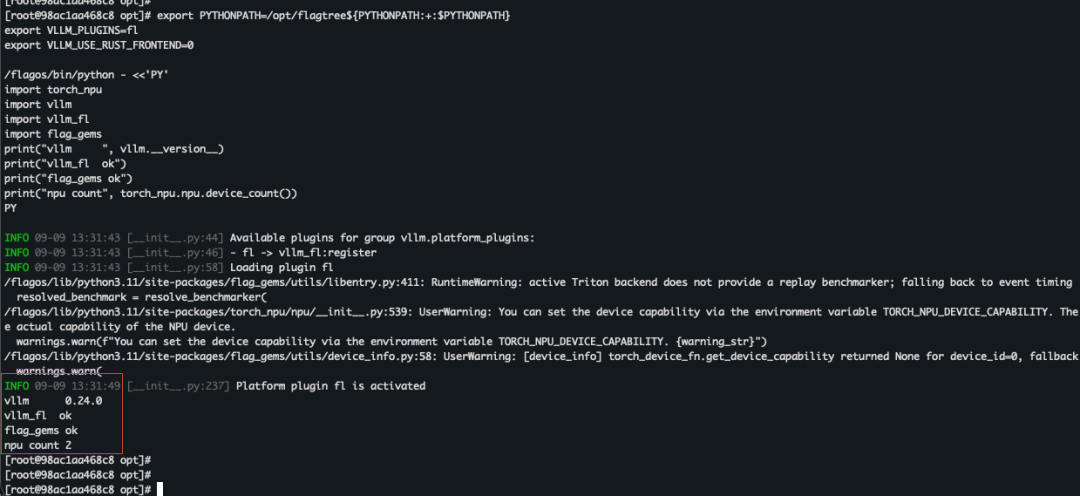Click the terminal cursor at the last prompt
Viewport: 1080px width, 496px height.
click(160, 489)
